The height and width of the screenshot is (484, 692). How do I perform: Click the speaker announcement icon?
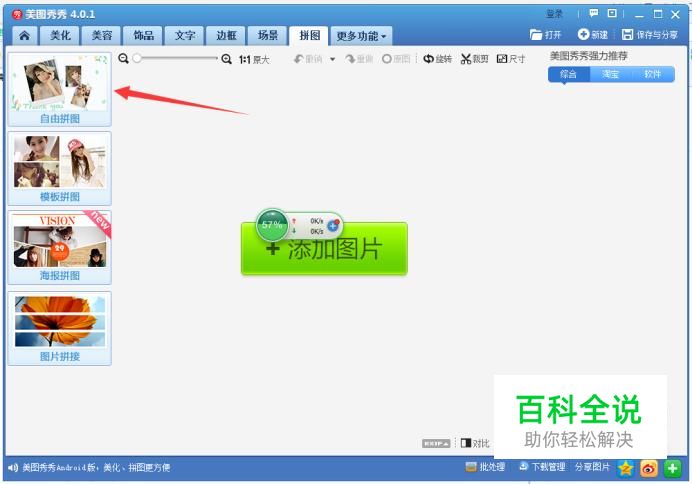(13, 468)
